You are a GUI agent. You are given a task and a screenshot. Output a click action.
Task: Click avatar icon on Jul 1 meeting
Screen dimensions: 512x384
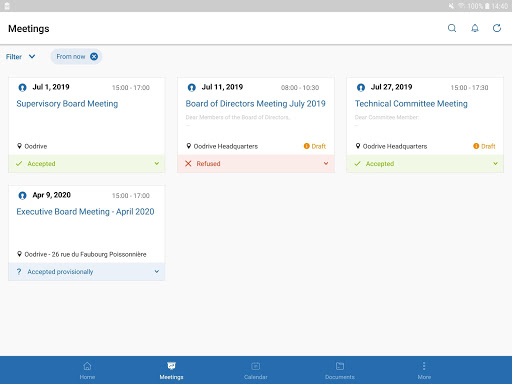click(x=22, y=88)
